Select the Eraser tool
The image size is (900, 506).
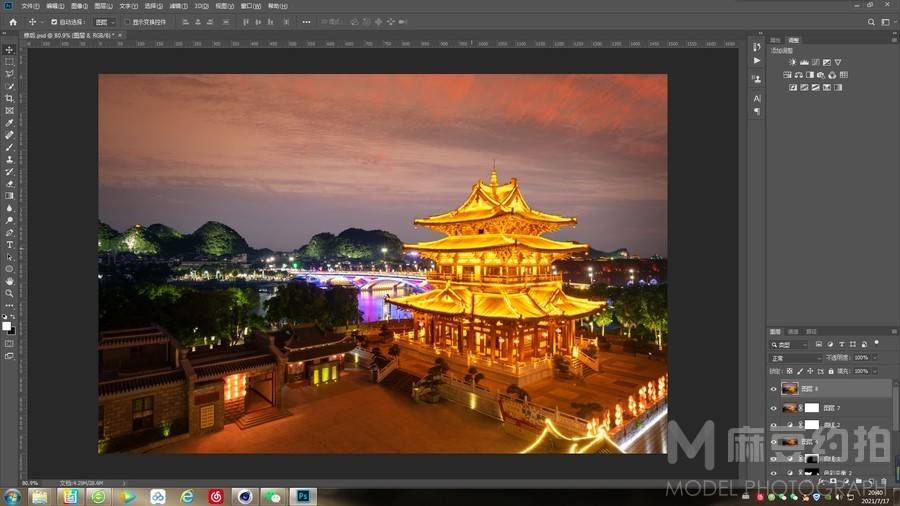9,184
